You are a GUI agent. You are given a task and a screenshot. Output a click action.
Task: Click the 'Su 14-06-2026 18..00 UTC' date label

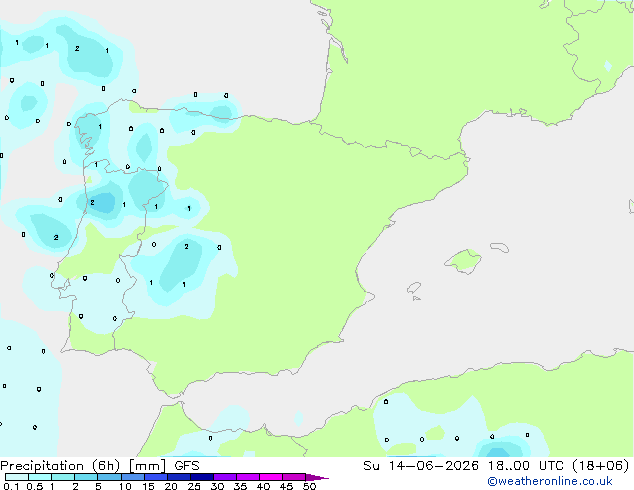click(465, 466)
